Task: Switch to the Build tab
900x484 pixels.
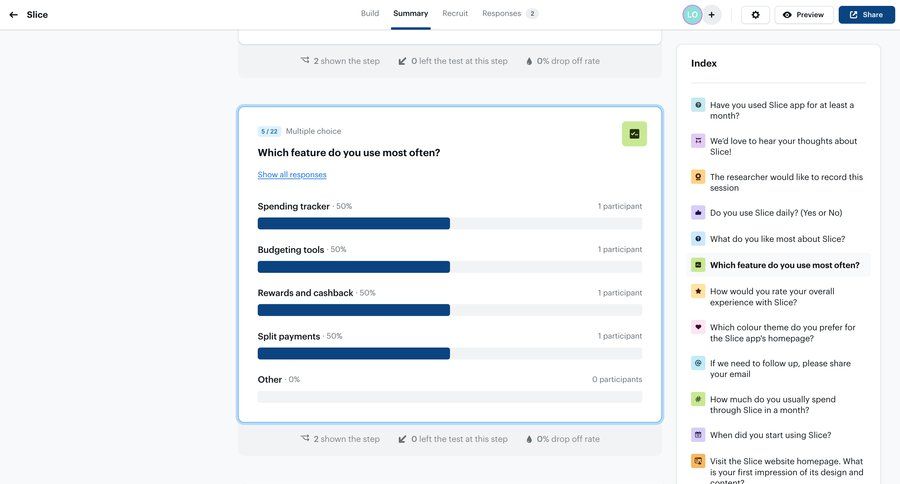Action: [x=370, y=13]
